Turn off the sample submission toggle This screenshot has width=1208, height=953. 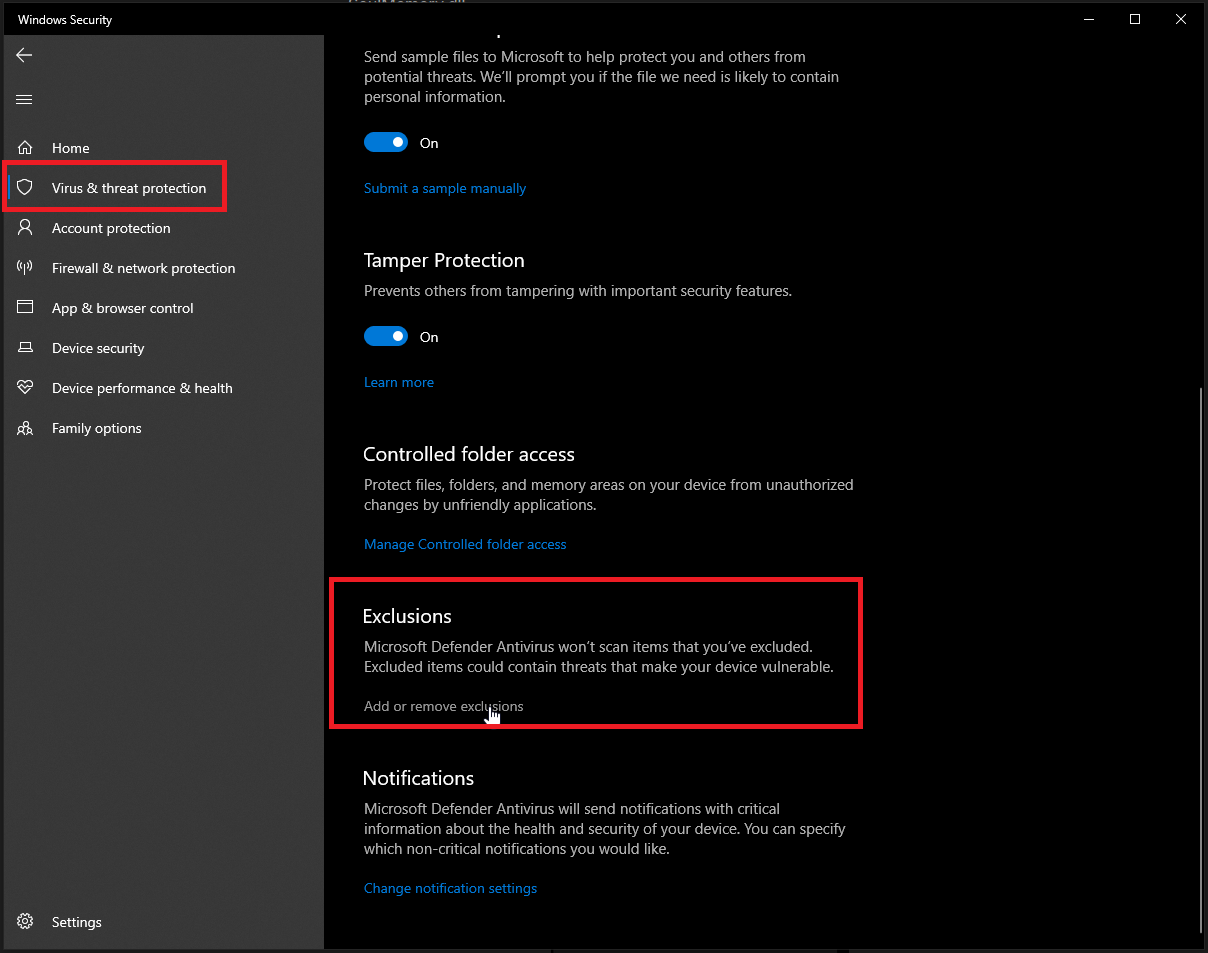(386, 143)
